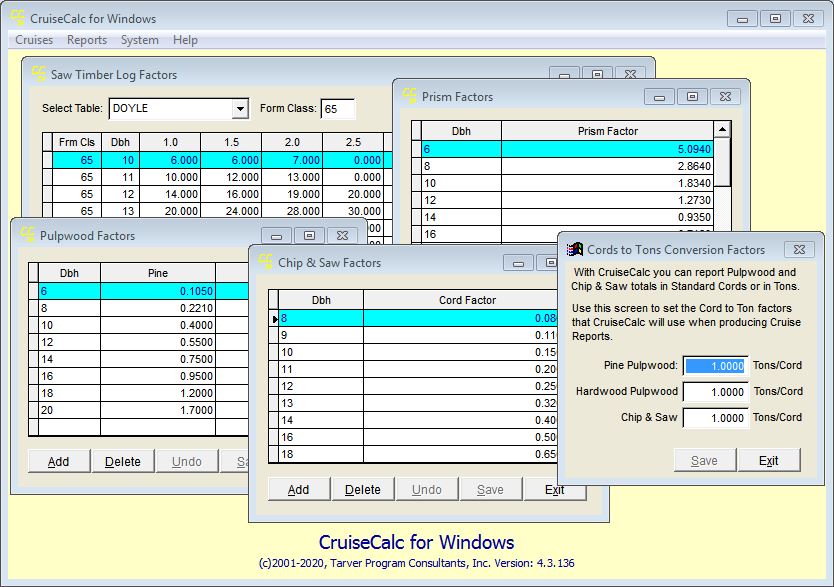Click Save in the Chip & Saw Factors window
This screenshot has height=587, width=834.
[x=490, y=489]
